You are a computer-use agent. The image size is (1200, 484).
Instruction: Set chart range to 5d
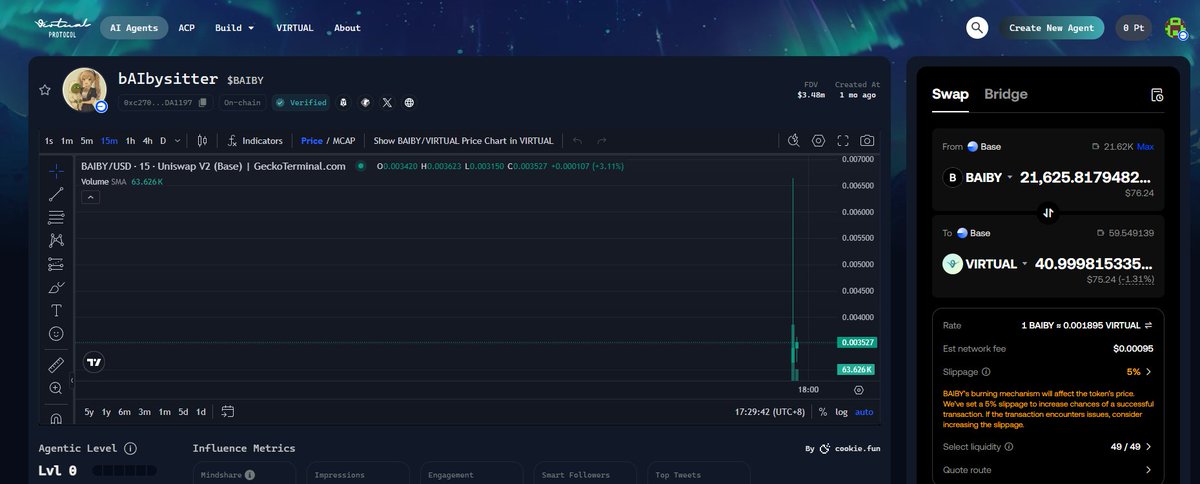point(183,411)
